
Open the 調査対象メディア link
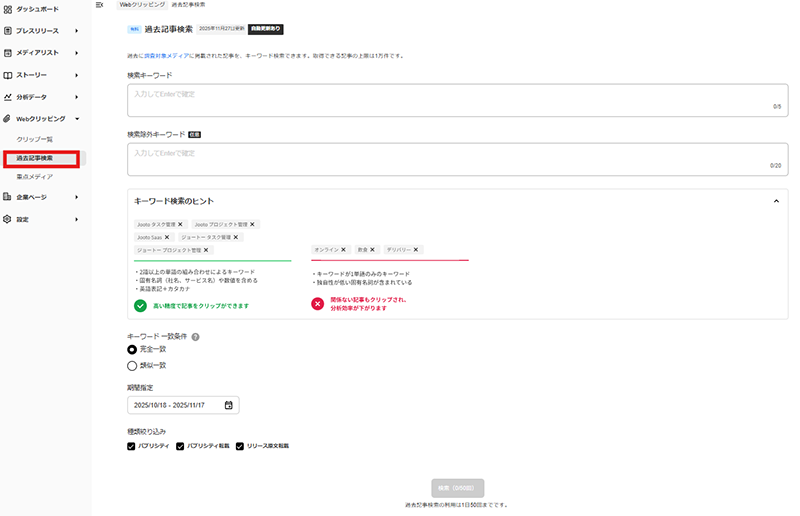tap(166, 56)
